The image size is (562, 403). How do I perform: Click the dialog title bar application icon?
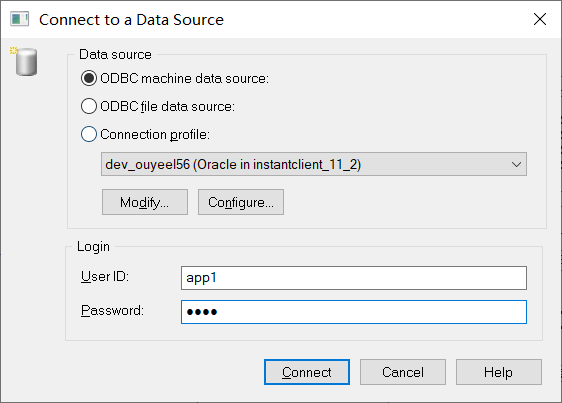point(19,19)
